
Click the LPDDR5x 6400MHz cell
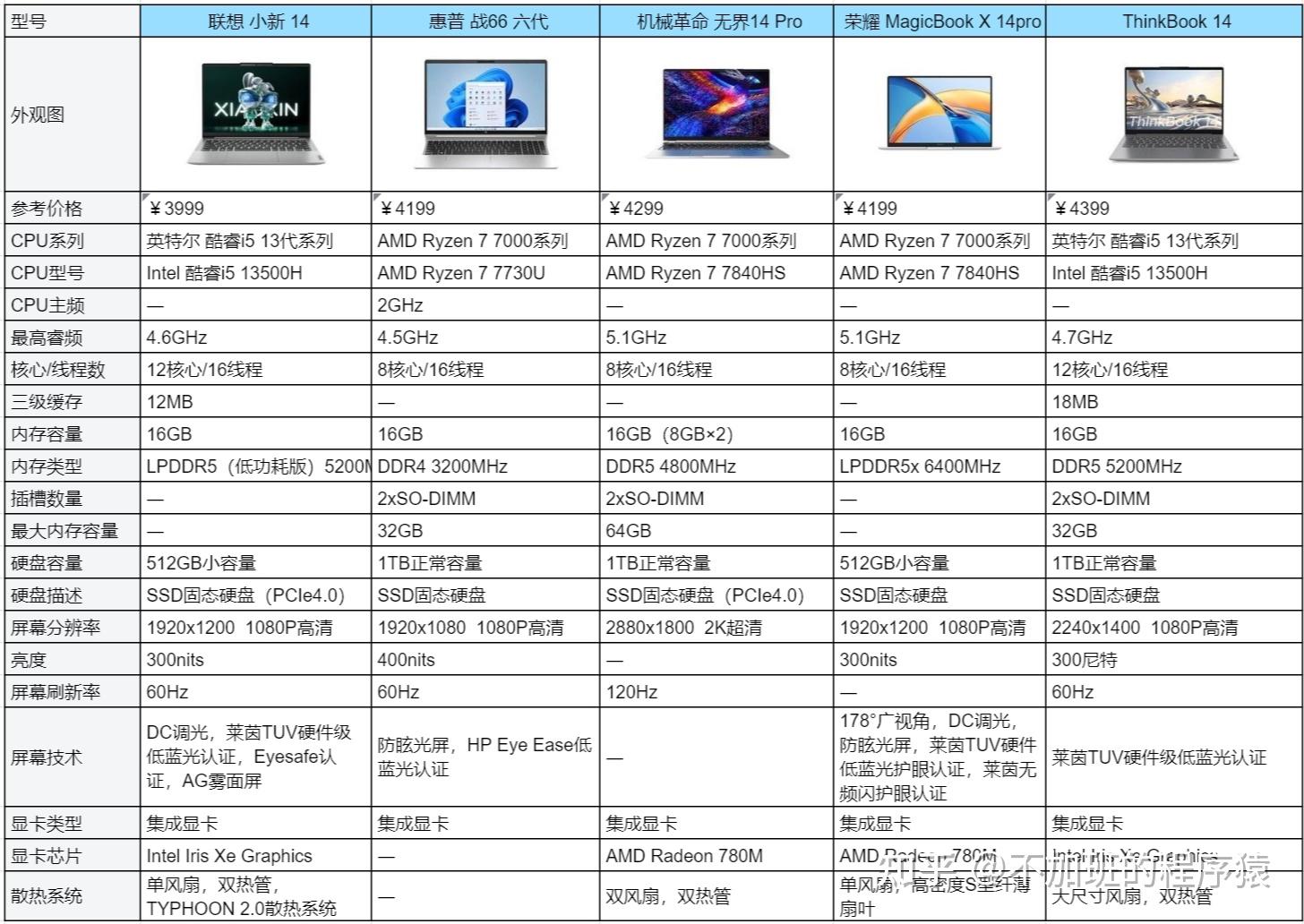[x=940, y=466]
